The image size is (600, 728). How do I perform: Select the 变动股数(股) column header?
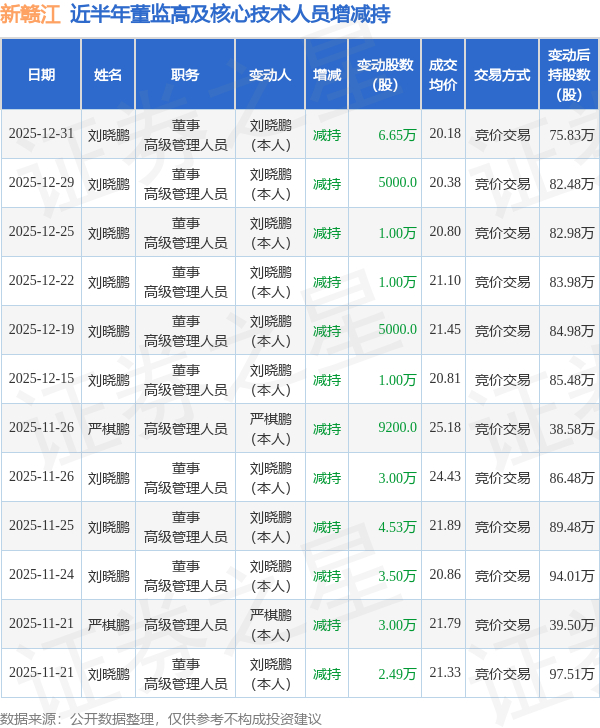click(x=385, y=75)
